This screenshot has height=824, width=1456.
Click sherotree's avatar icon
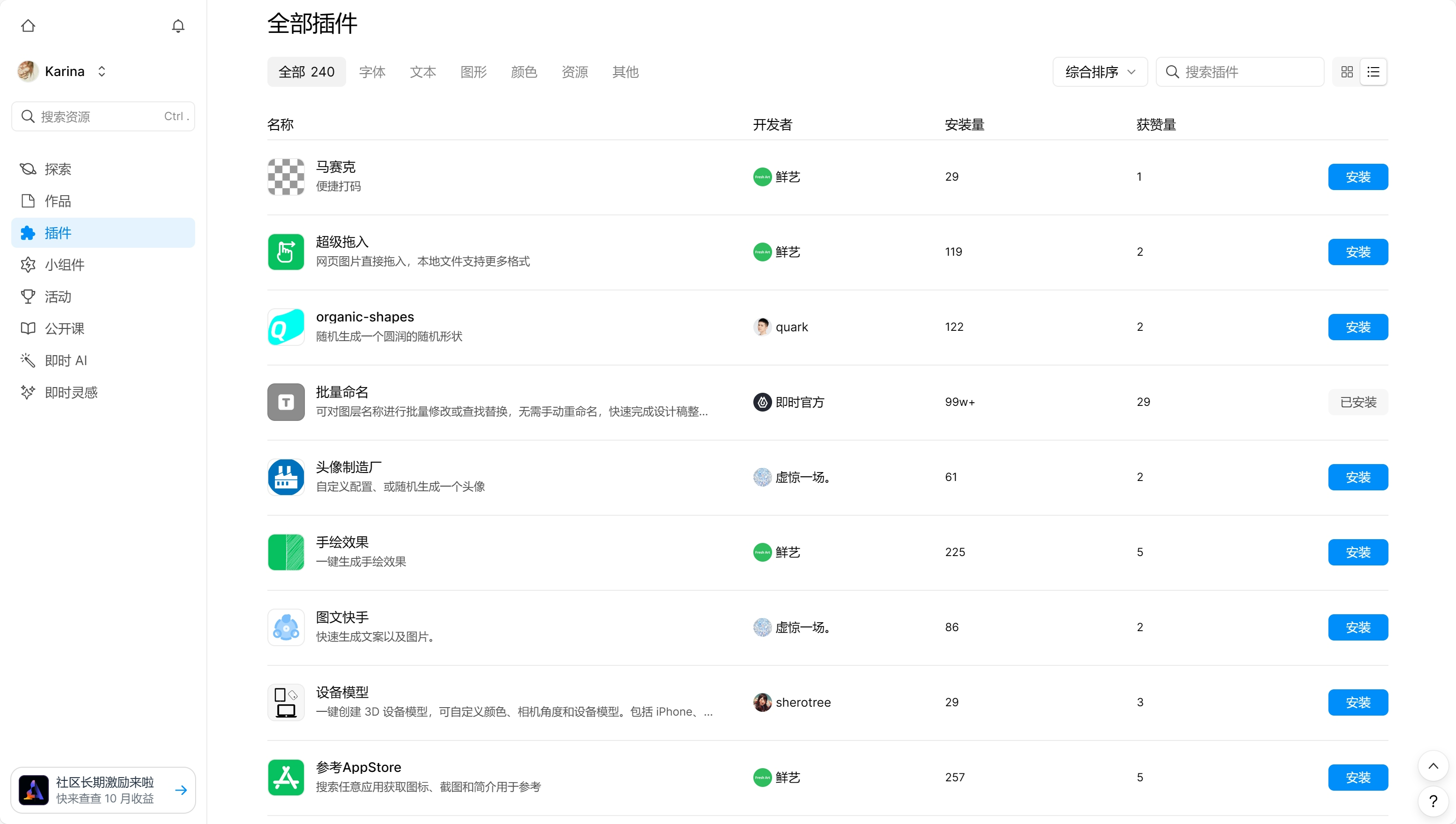pos(762,702)
